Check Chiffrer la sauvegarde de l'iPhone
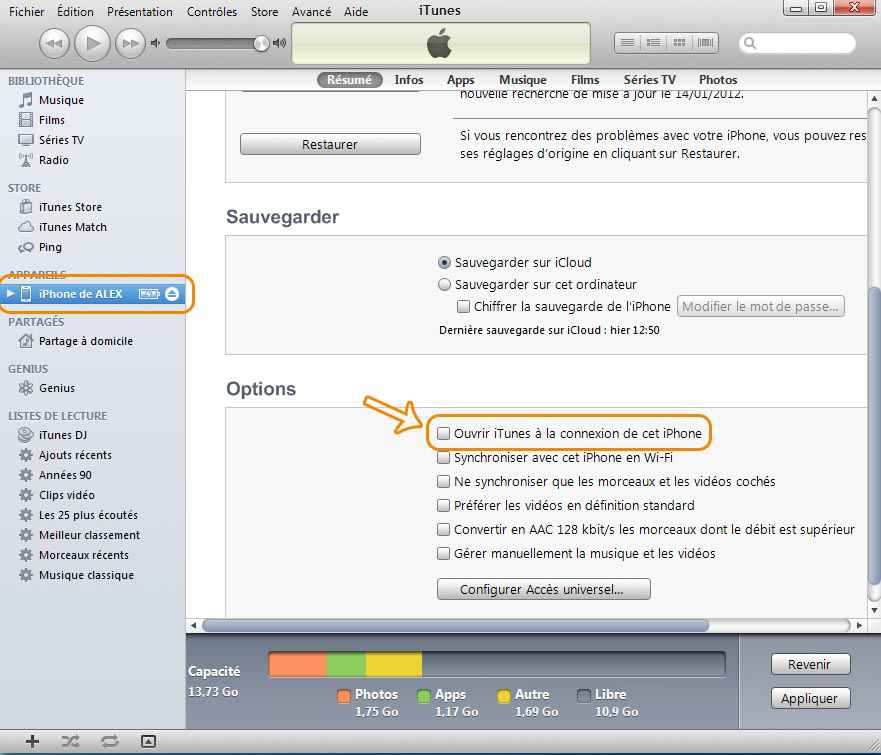Viewport: 881px width, 755px height. [x=463, y=306]
